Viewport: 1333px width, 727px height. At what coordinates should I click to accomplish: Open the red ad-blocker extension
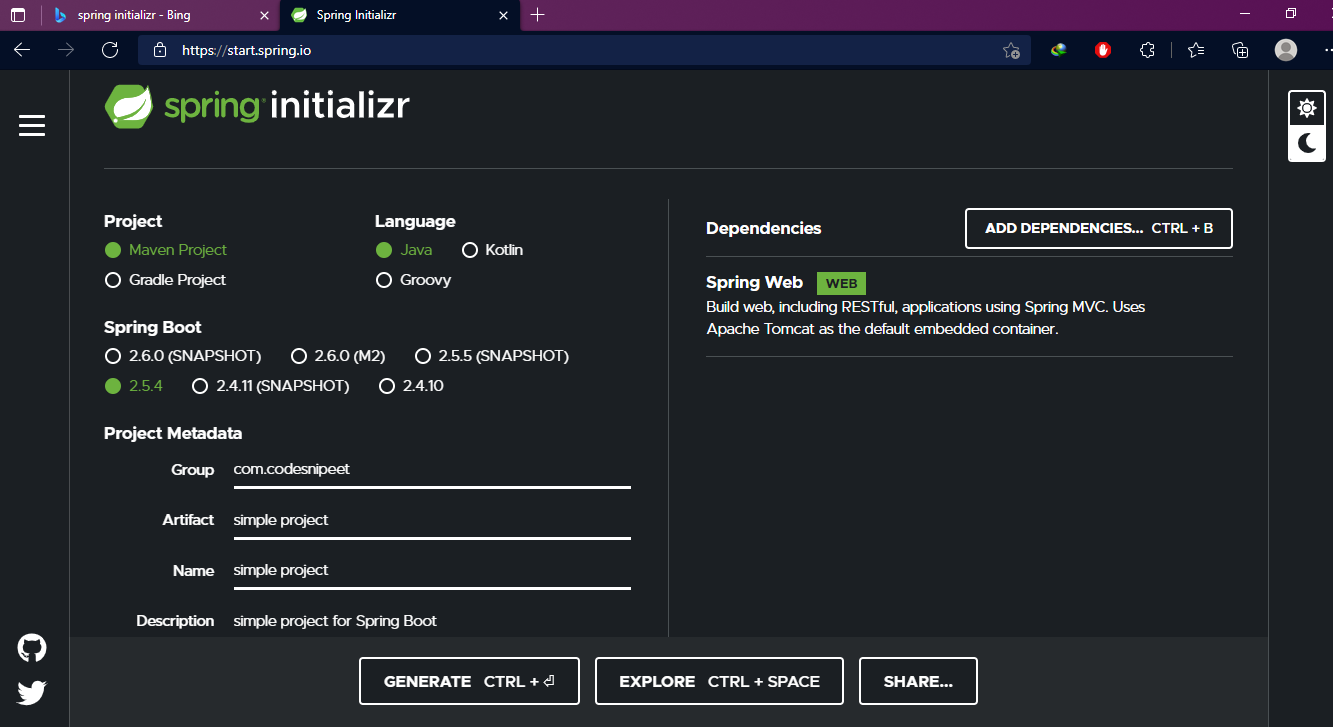click(x=1103, y=50)
